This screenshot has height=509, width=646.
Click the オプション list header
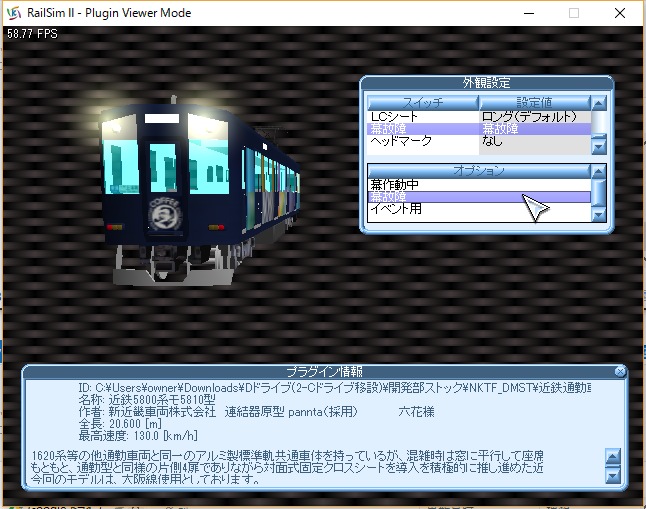click(479, 171)
